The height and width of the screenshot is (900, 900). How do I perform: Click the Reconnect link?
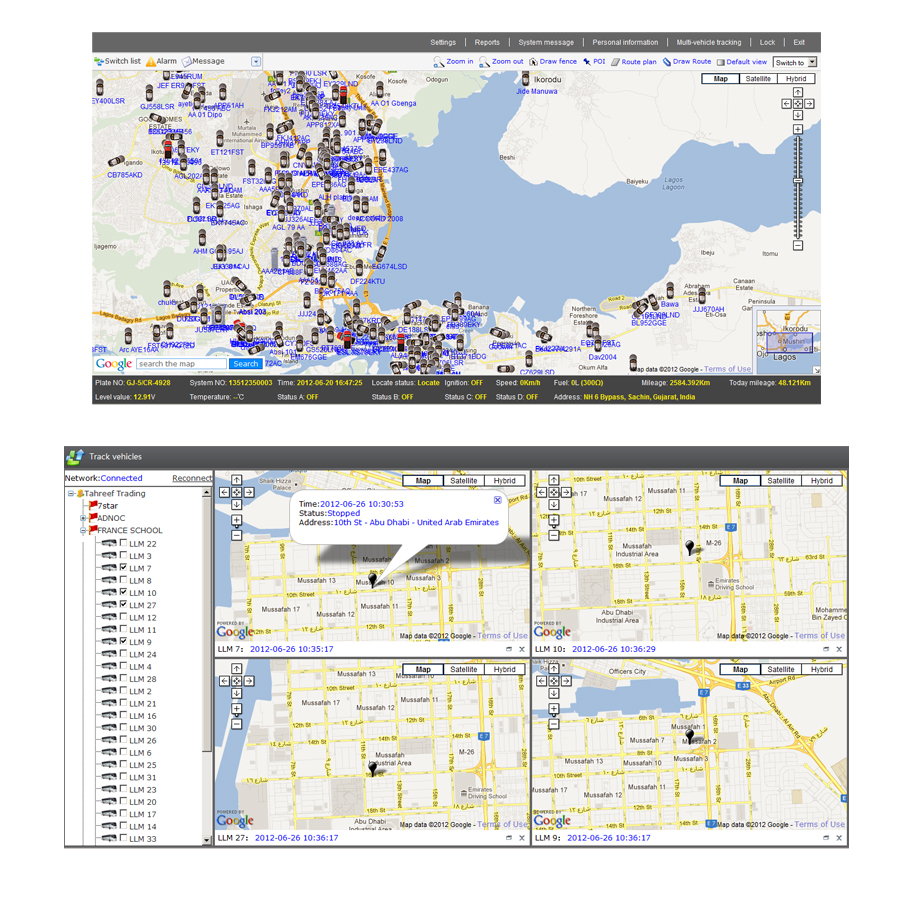(x=192, y=478)
